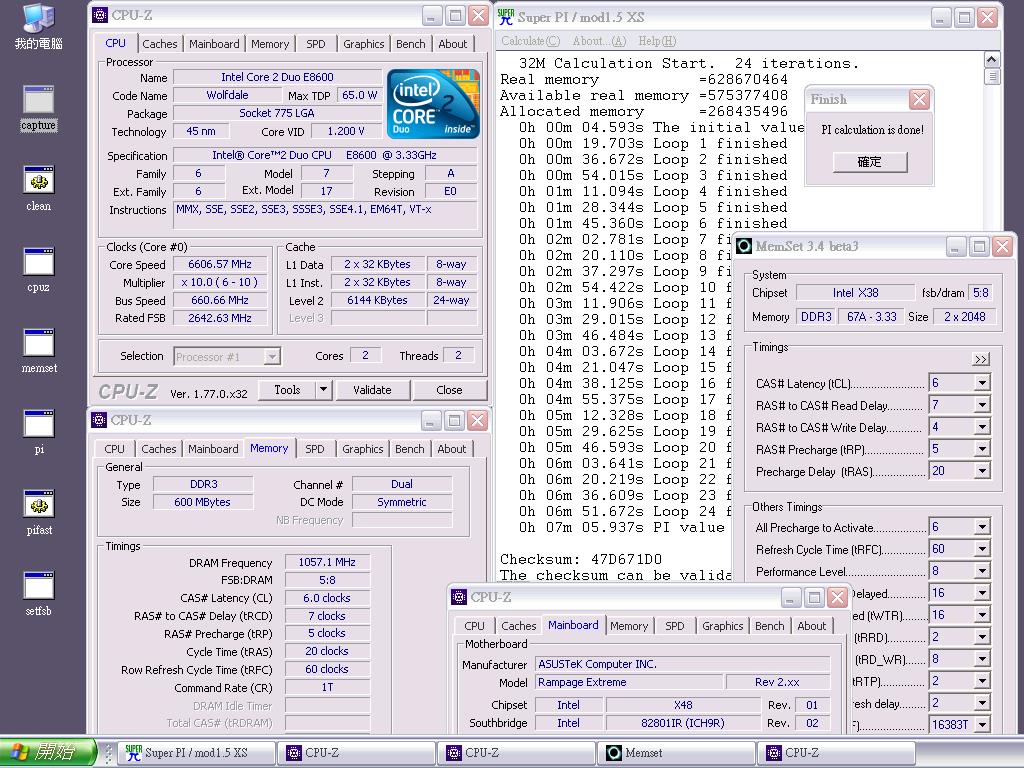Viewport: 1024px width, 768px height.
Task: Open the Refresh Cycle Time (tRFC) dropdown
Action: [x=981, y=549]
